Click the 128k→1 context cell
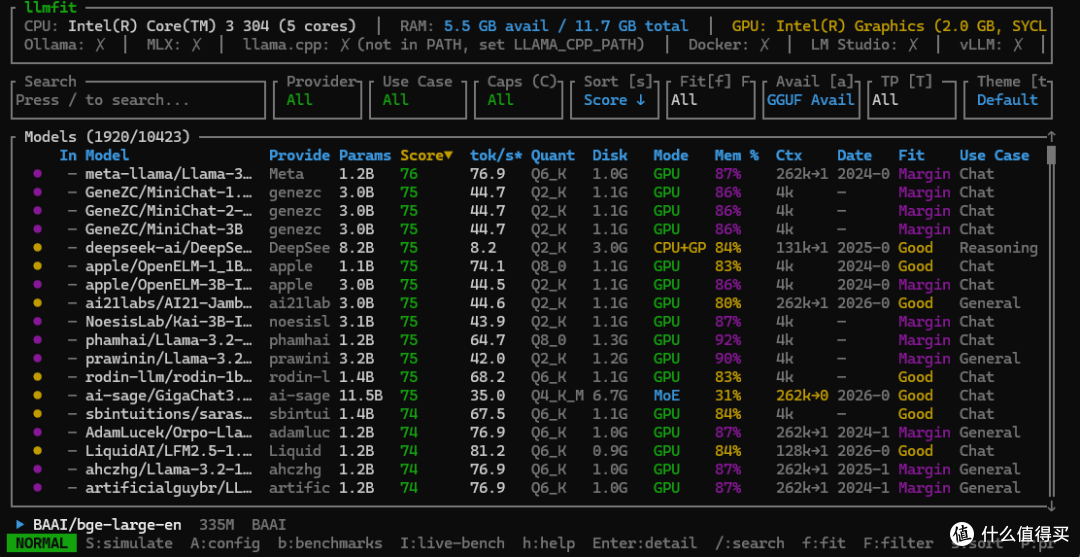Screen dimensions: 1080x557 click(x=802, y=451)
